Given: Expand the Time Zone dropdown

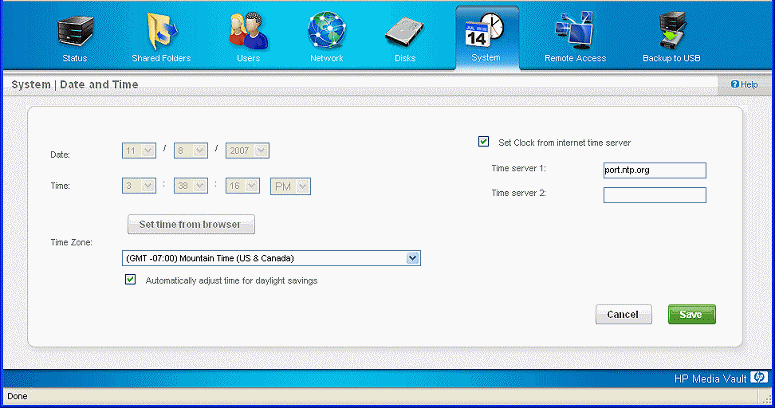Looking at the screenshot, I should click(413, 258).
